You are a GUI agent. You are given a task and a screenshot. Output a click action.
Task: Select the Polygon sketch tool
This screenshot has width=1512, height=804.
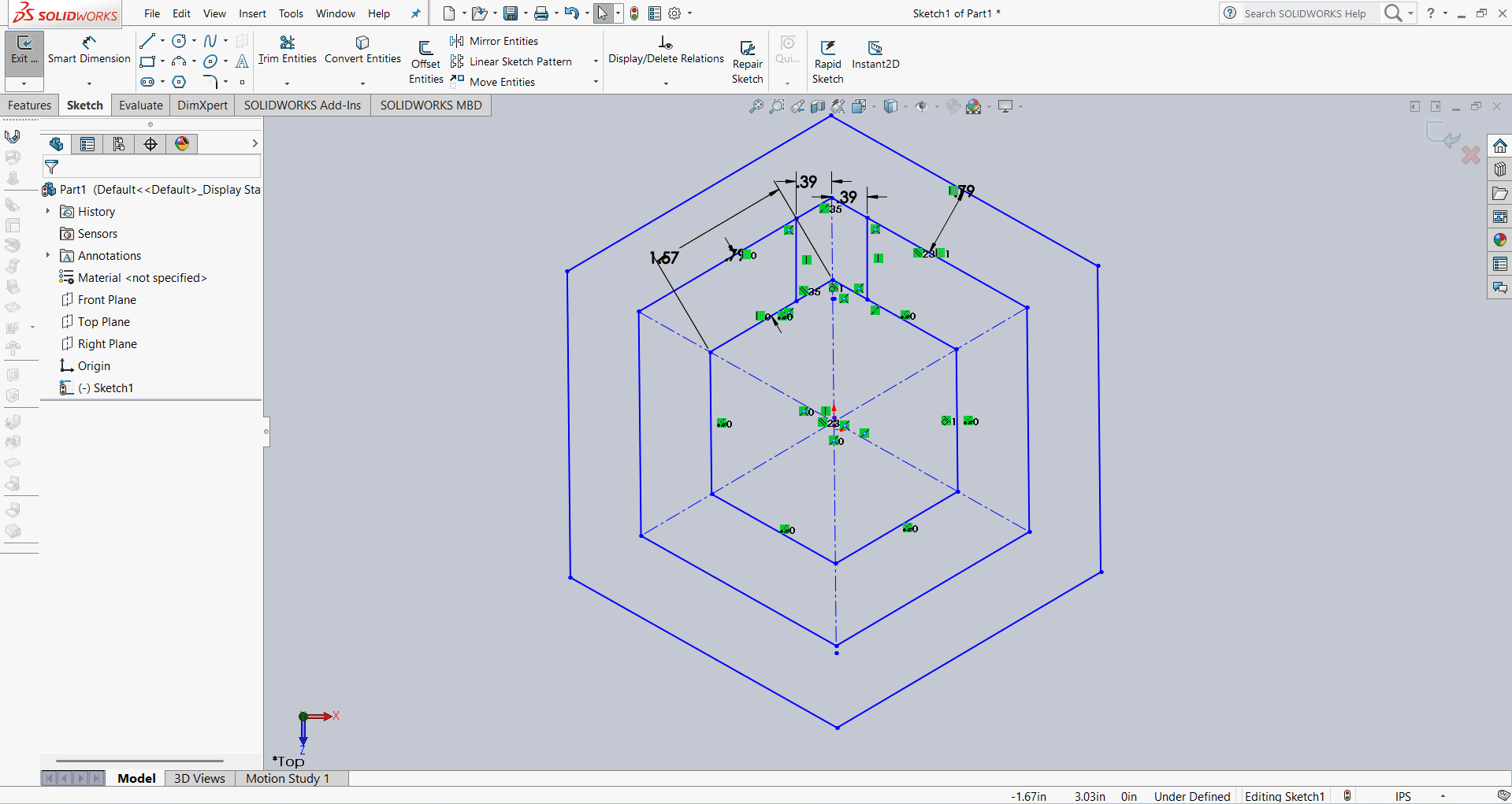coord(179,82)
